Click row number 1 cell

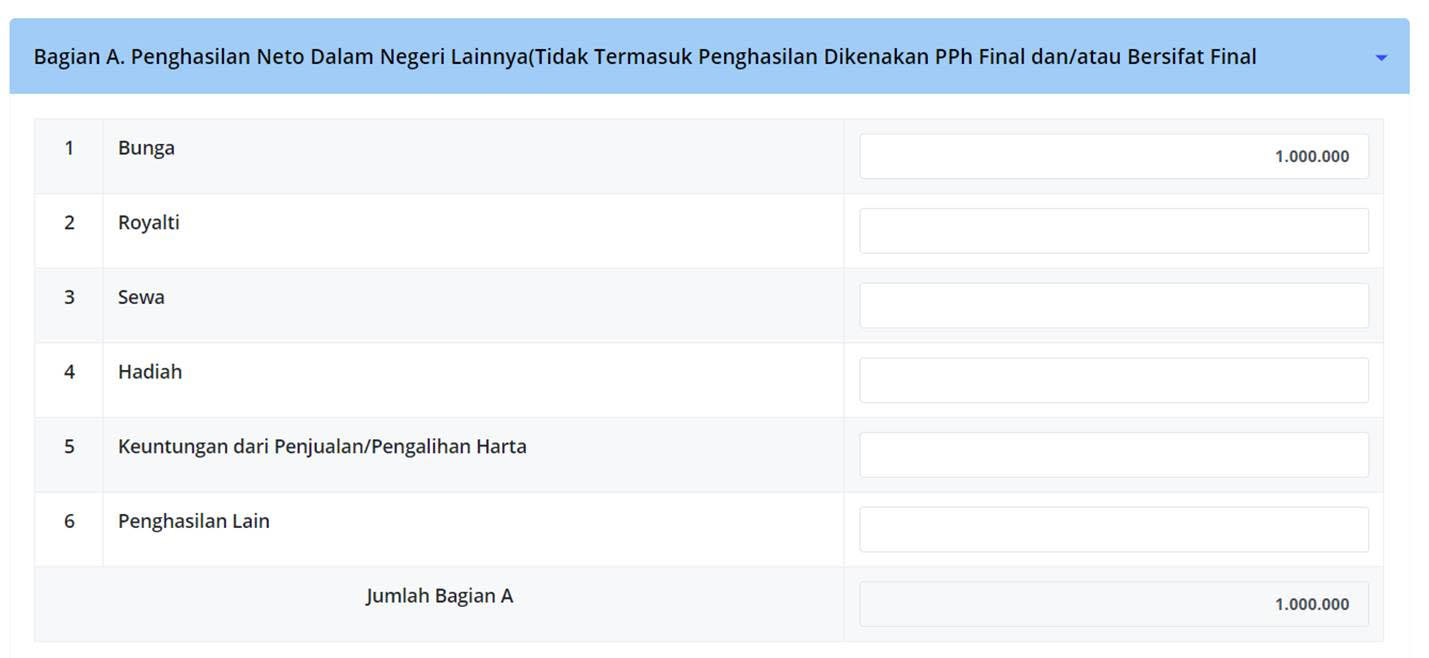coord(69,148)
